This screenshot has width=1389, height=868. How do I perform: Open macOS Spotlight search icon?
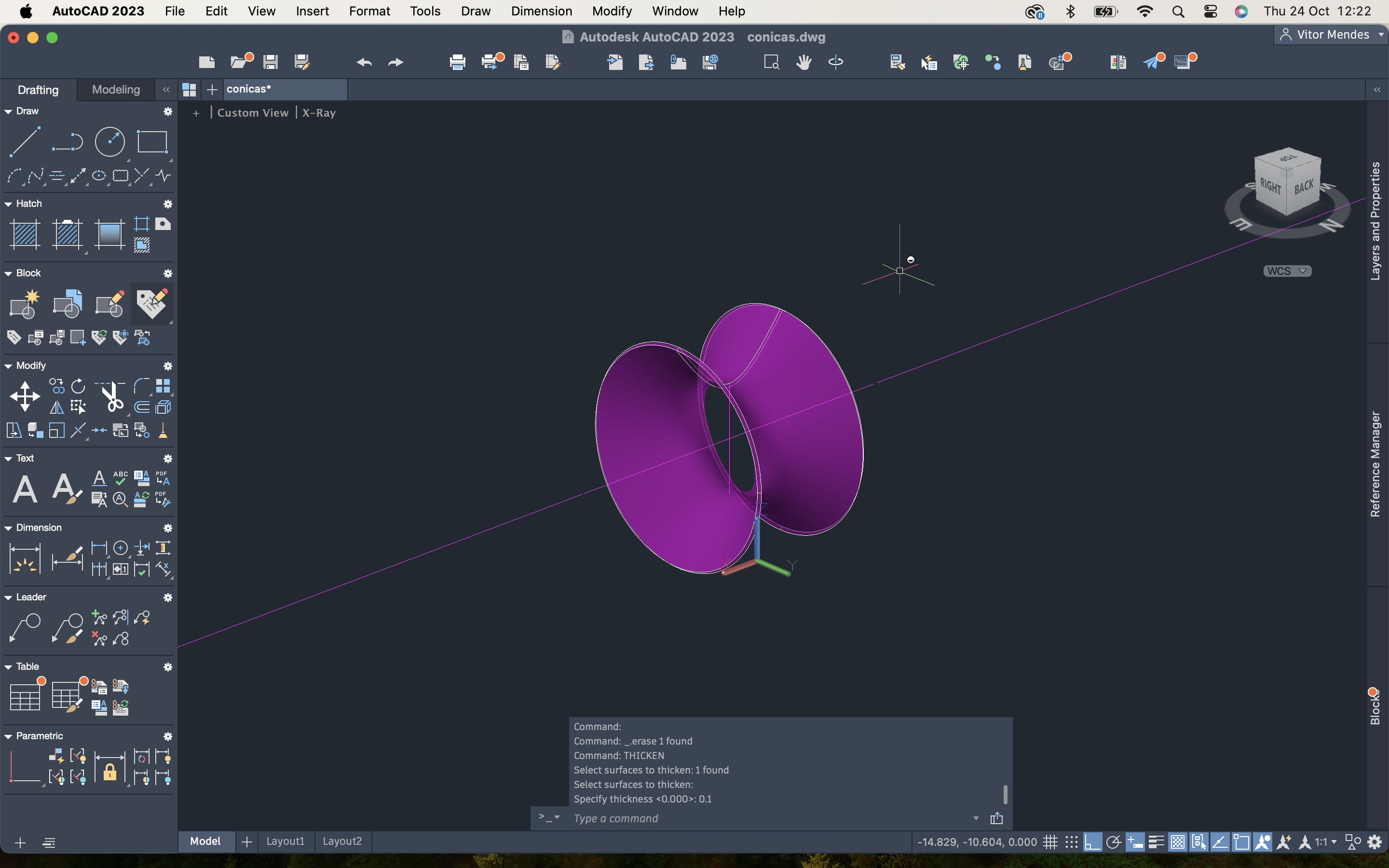coord(1178,12)
